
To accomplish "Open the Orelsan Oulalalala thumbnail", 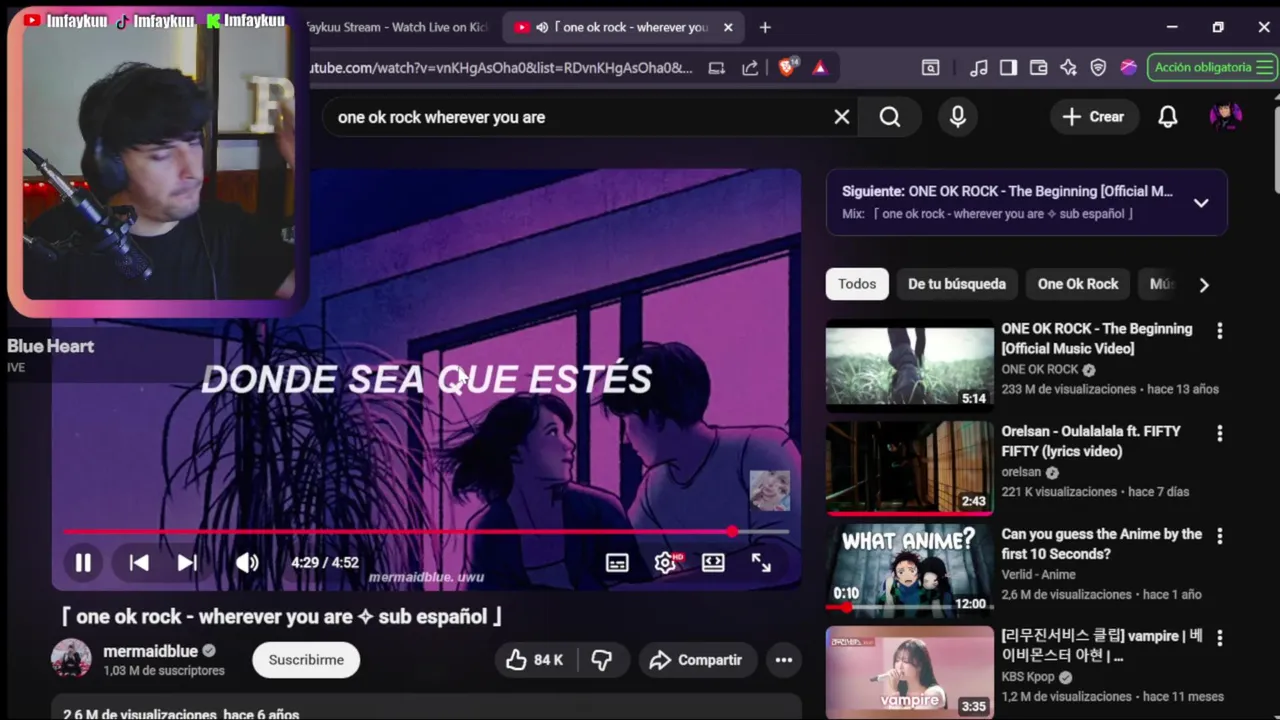I will click(910, 467).
